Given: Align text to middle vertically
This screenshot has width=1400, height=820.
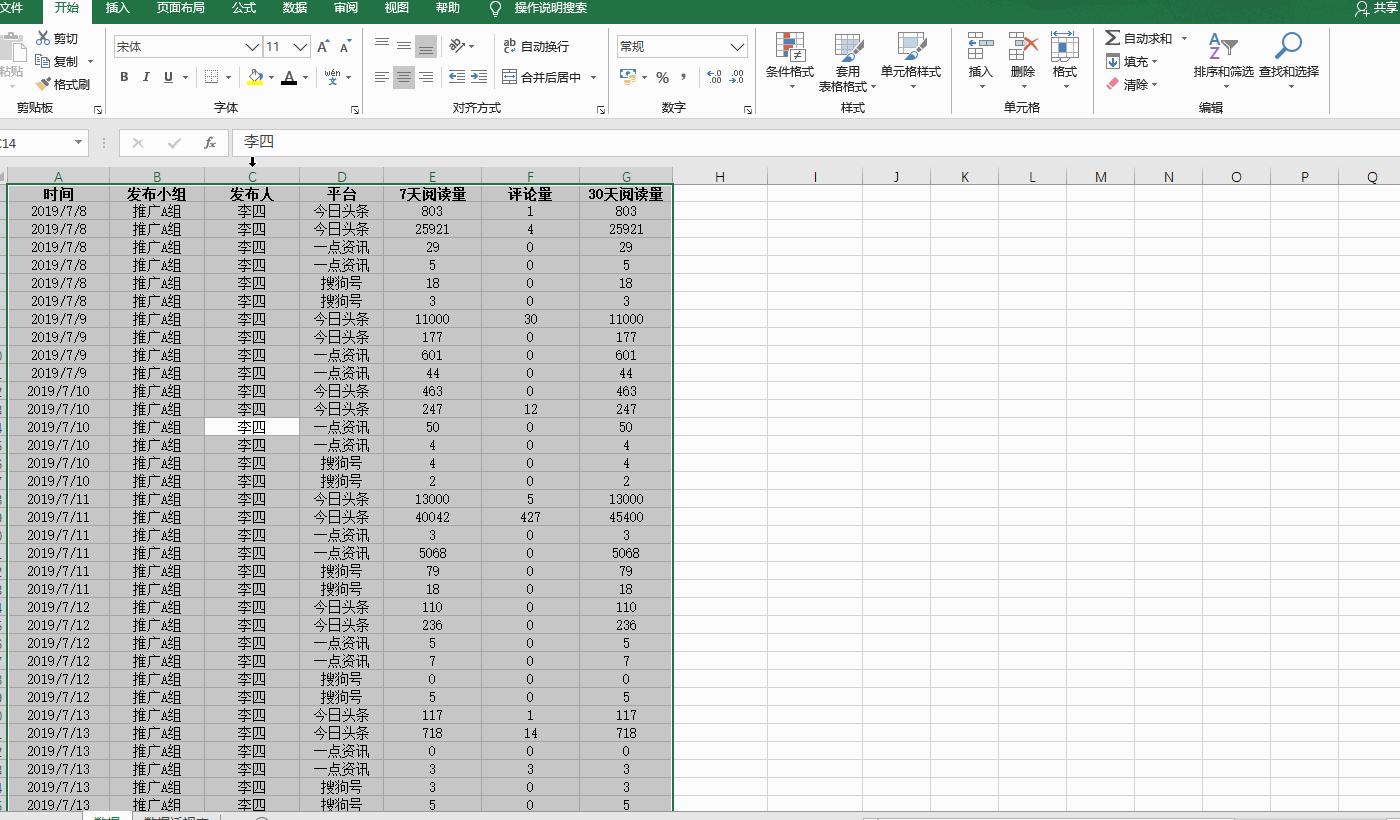Looking at the screenshot, I should (404, 46).
